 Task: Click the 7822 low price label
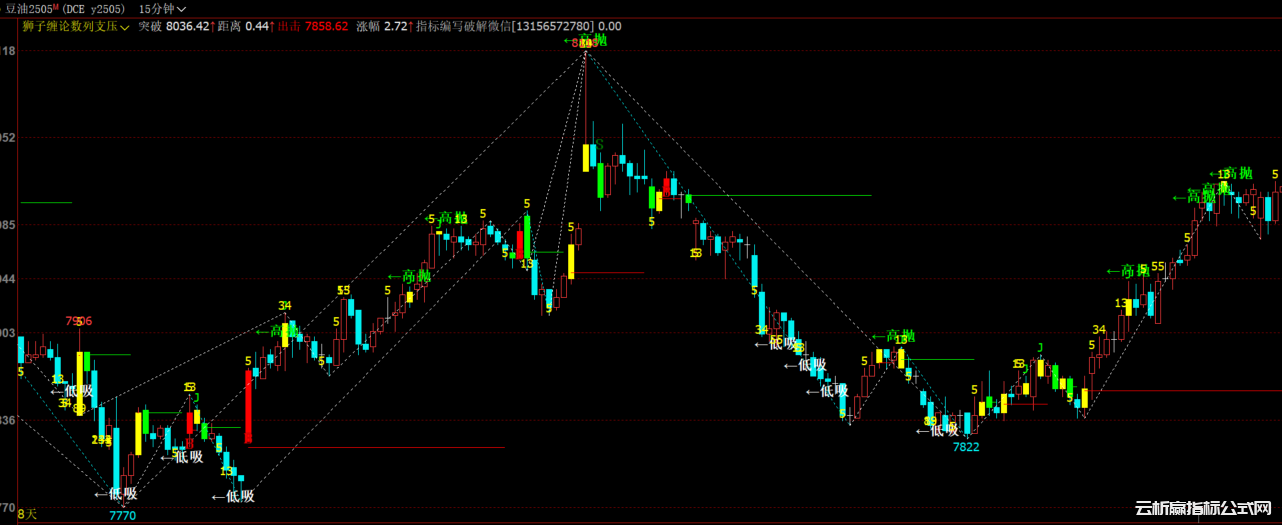[966, 447]
